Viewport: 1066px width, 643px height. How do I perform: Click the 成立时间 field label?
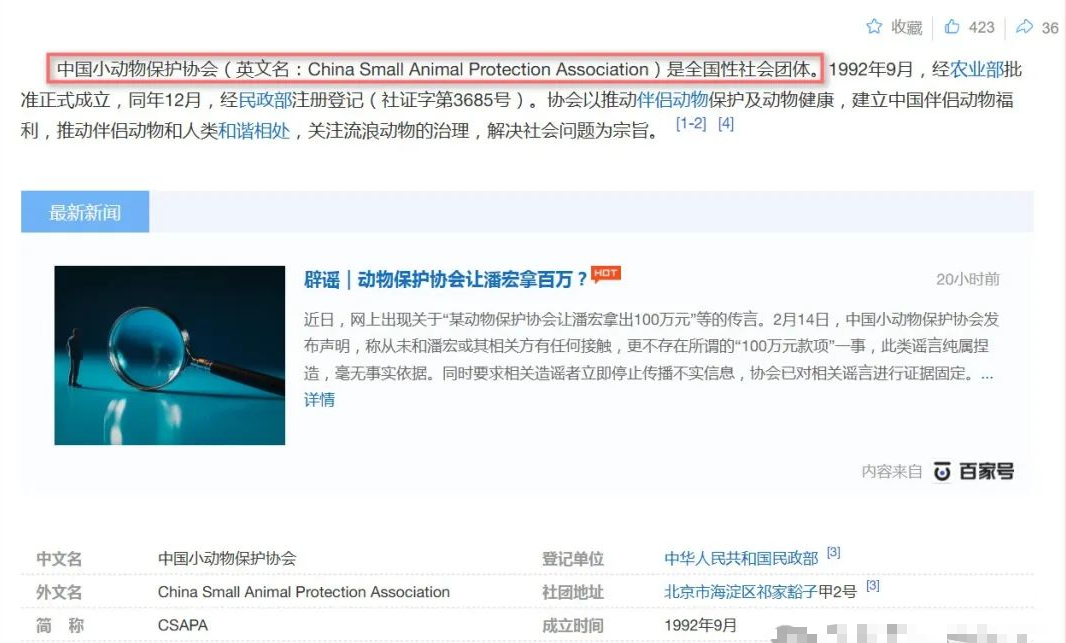click(572, 625)
